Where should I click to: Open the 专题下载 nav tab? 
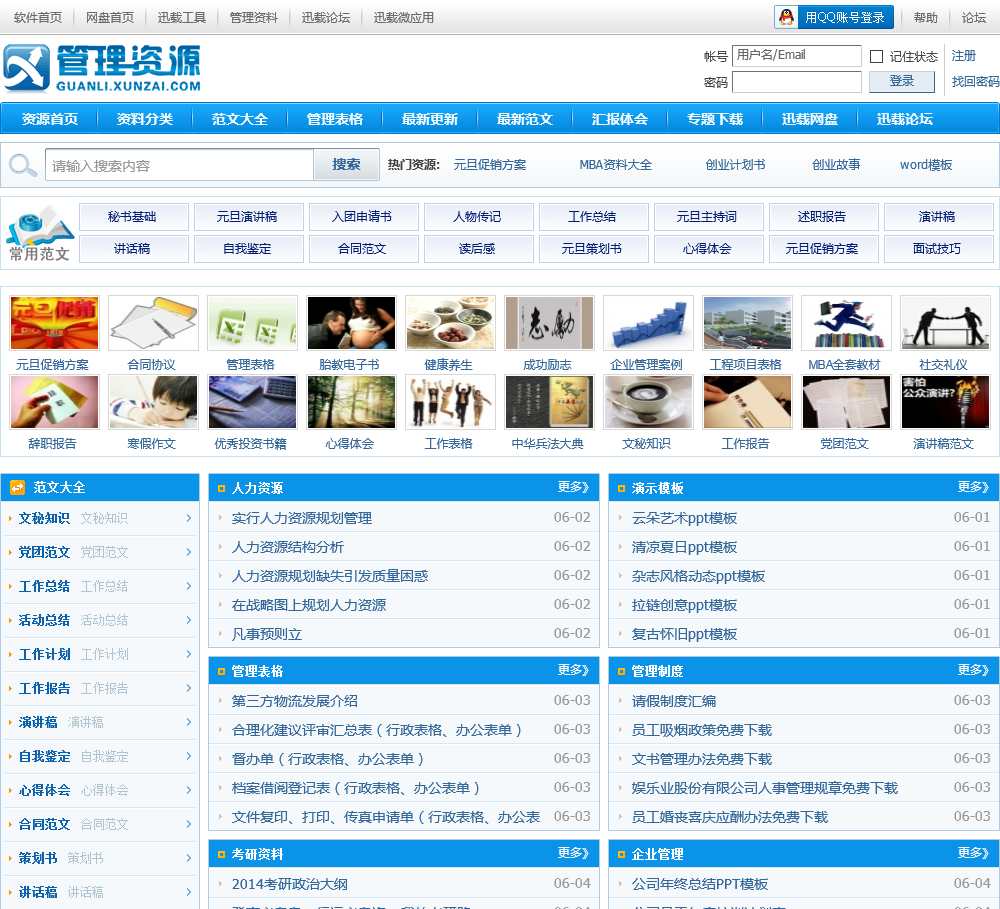[715, 119]
